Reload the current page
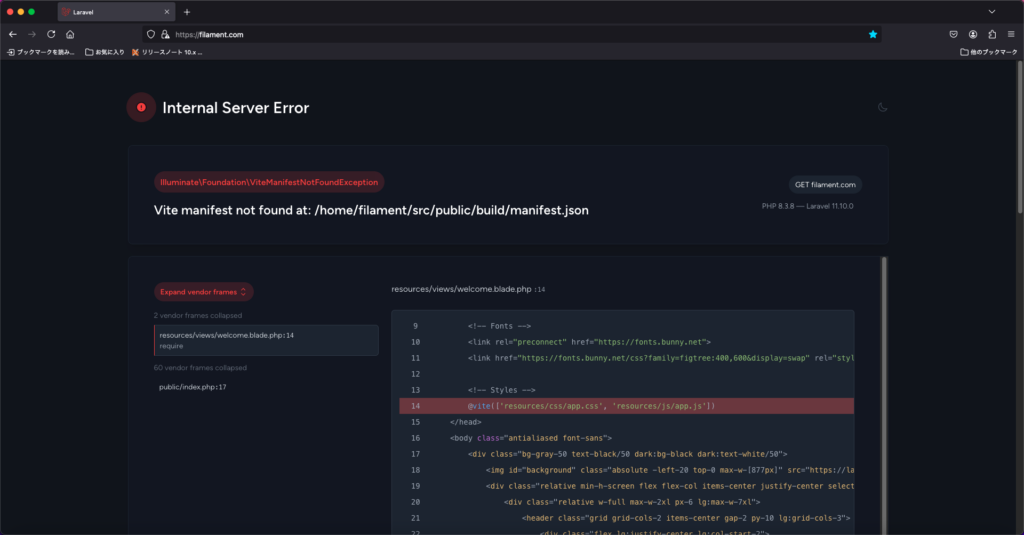 (51, 34)
